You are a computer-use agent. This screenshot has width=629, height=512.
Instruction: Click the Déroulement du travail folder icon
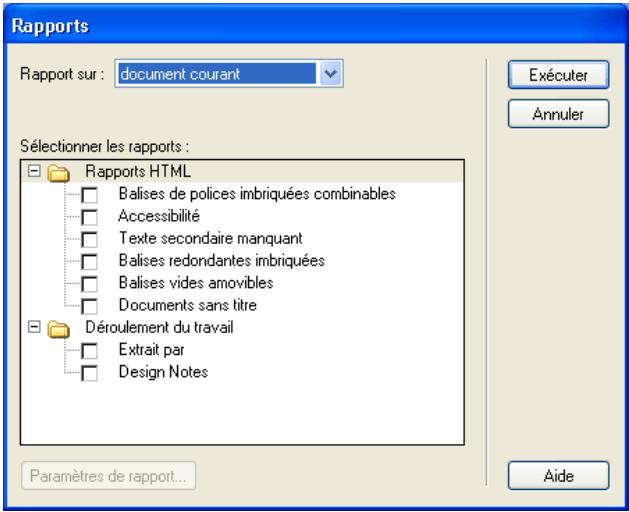59,329
